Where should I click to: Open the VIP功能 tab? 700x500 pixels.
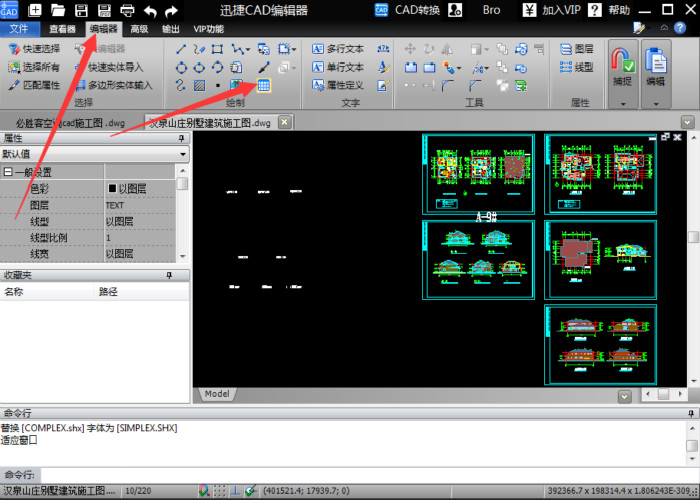pos(208,29)
